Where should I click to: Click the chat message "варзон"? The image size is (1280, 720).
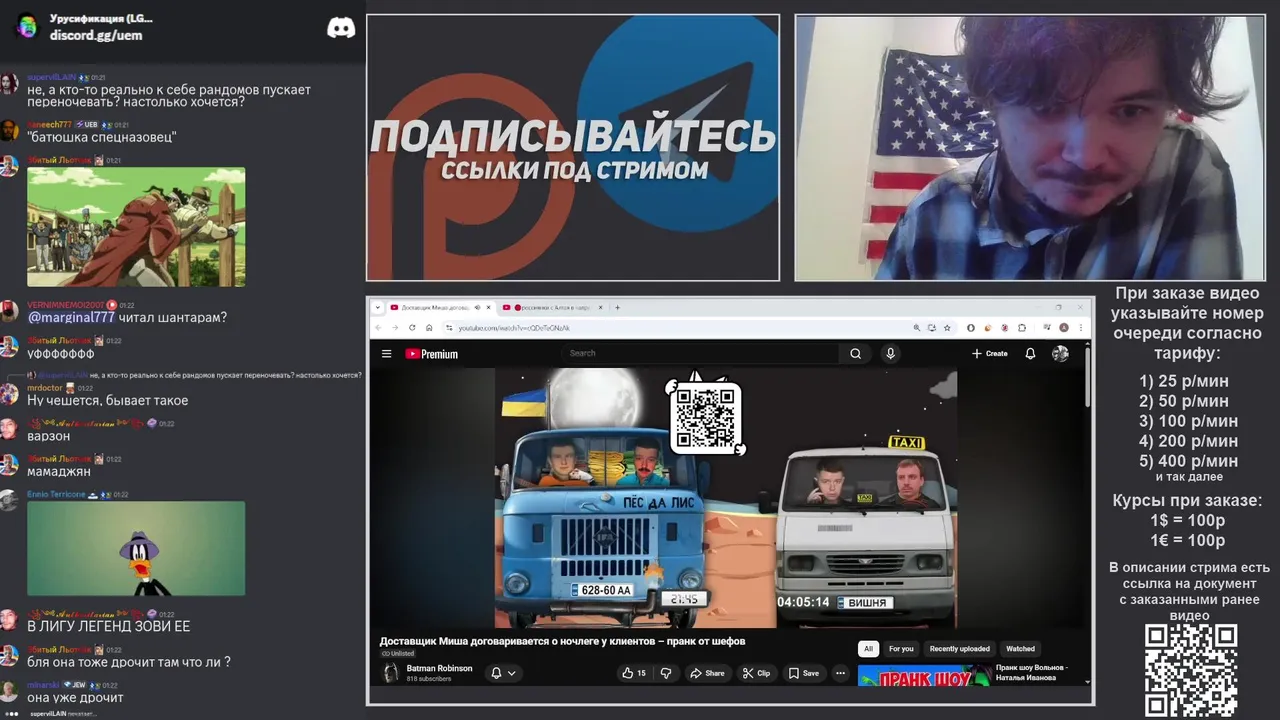pos(48,436)
